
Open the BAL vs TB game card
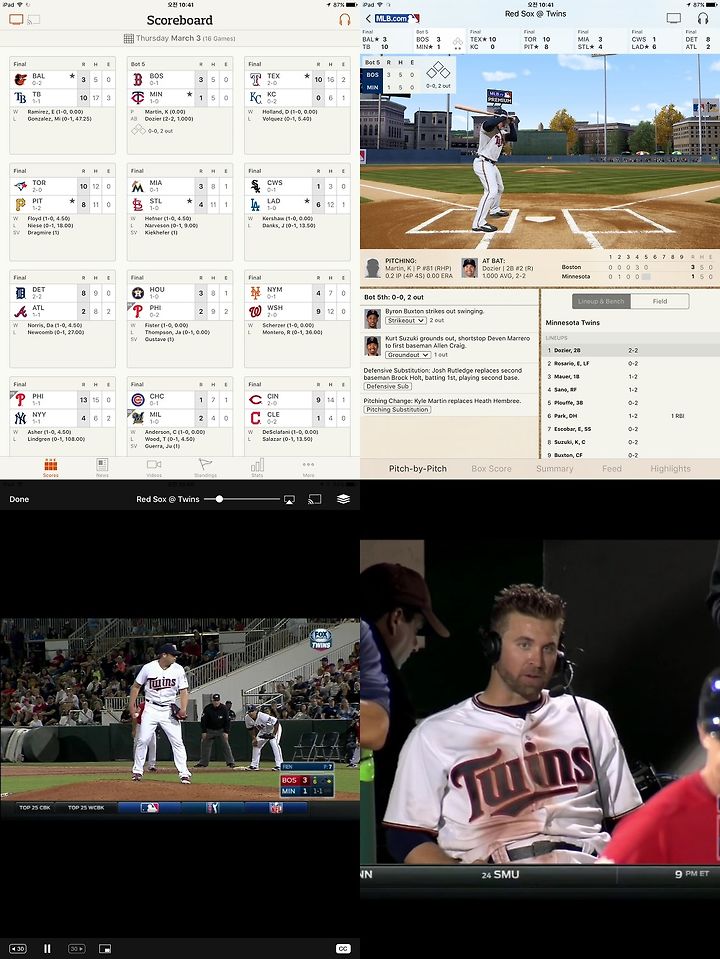[62, 106]
